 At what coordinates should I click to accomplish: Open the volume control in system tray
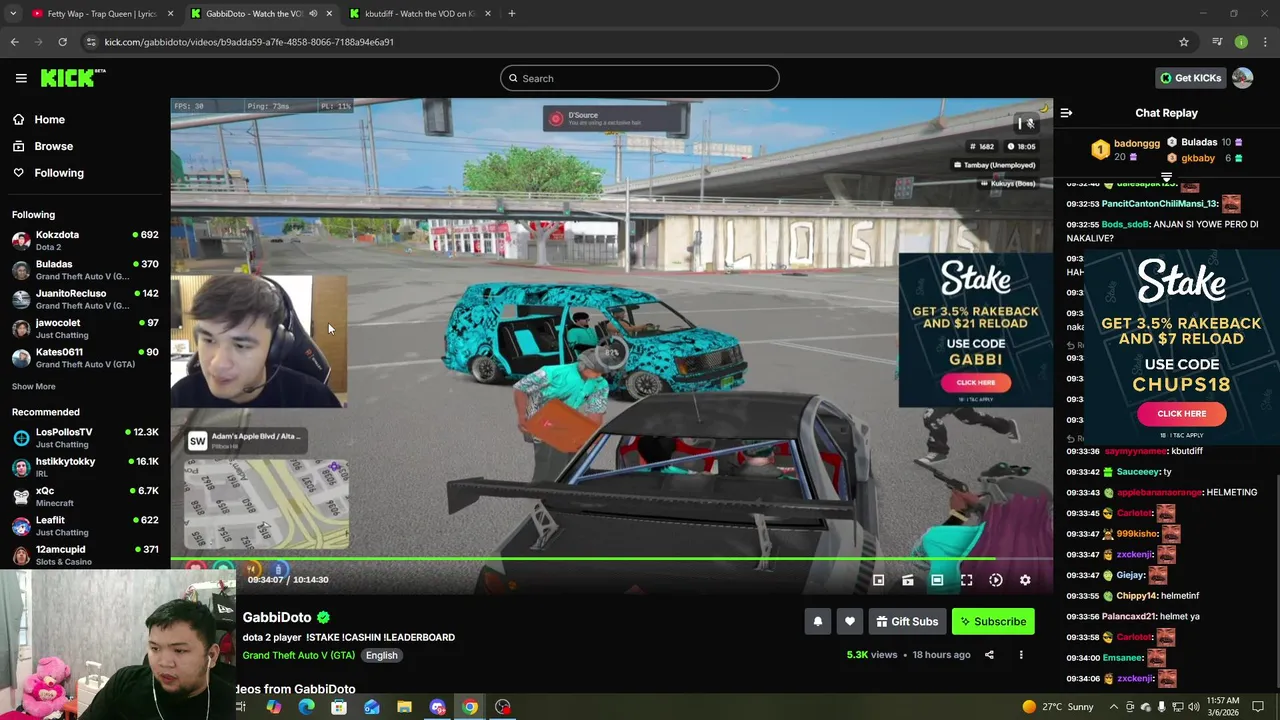pyautogui.click(x=1193, y=707)
